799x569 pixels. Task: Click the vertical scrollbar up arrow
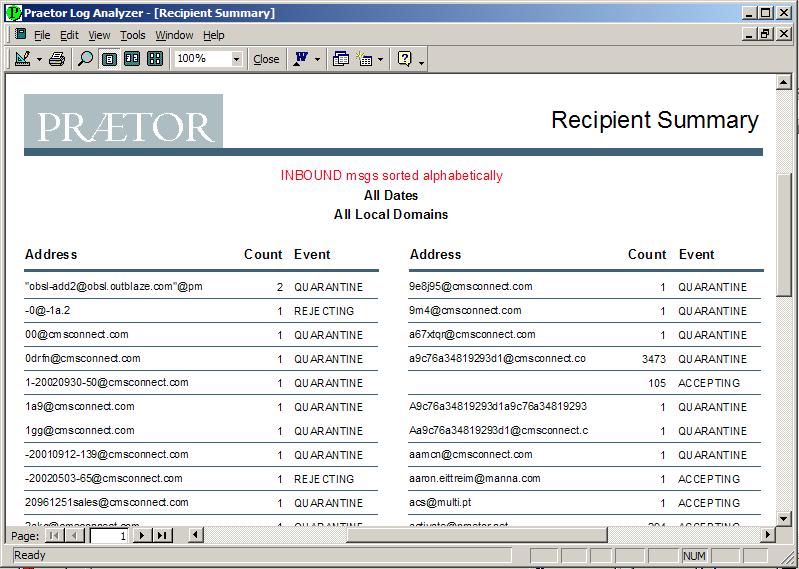point(783,82)
